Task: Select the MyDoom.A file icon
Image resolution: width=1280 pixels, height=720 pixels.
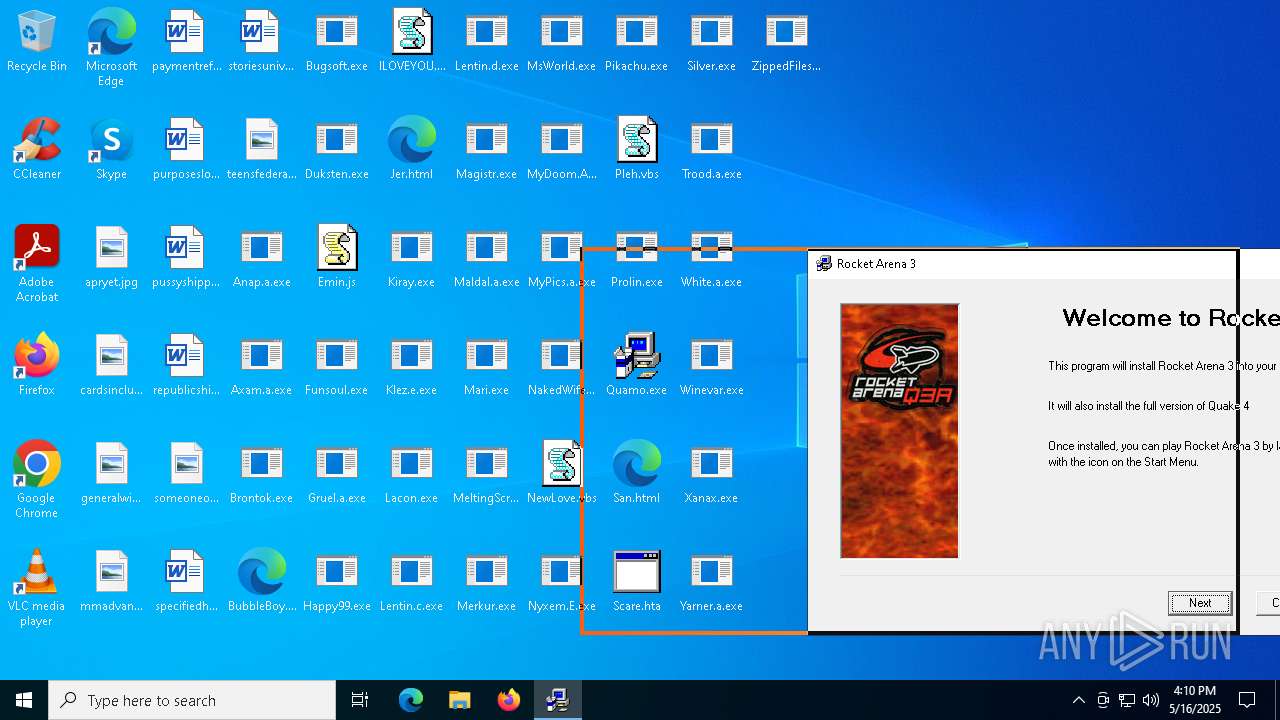Action: pyautogui.click(x=562, y=150)
